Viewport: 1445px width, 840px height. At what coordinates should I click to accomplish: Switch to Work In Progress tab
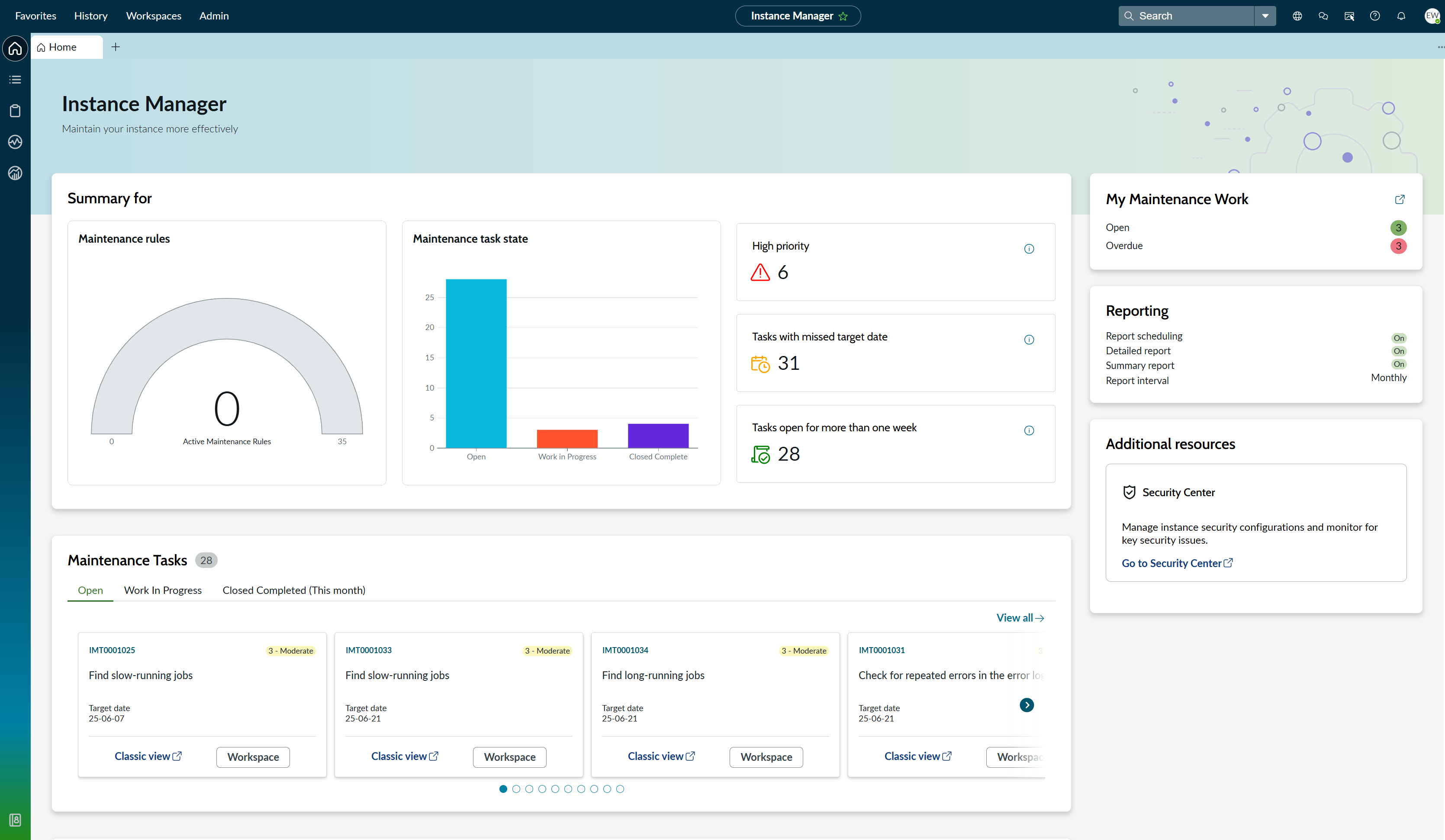click(x=163, y=590)
